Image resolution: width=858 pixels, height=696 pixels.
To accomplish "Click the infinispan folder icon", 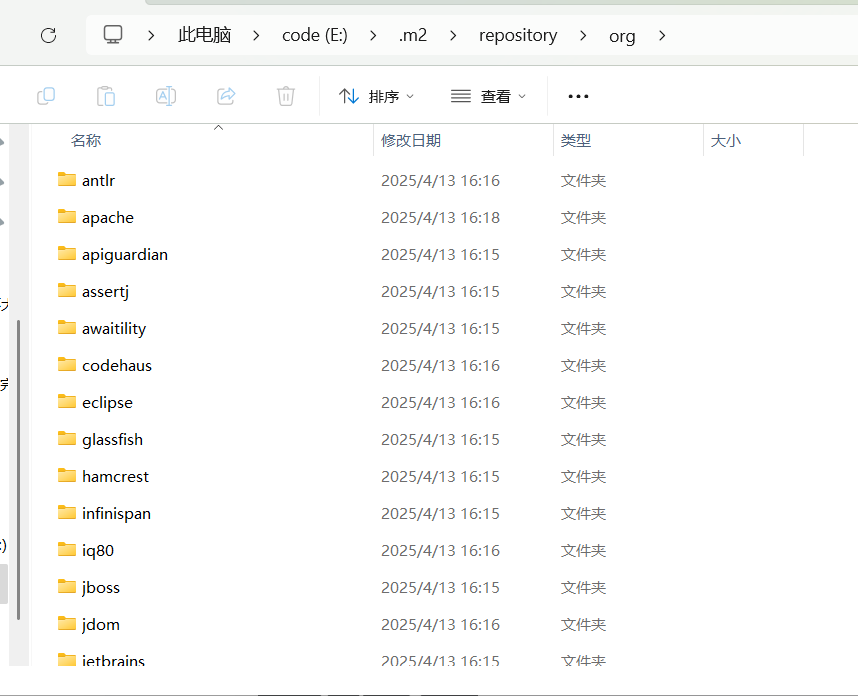I will [67, 513].
